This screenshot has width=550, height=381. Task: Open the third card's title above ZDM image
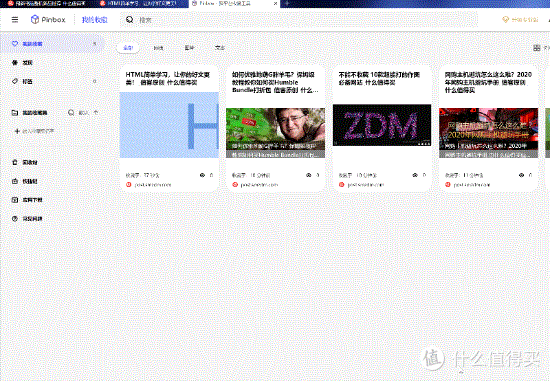[379, 78]
